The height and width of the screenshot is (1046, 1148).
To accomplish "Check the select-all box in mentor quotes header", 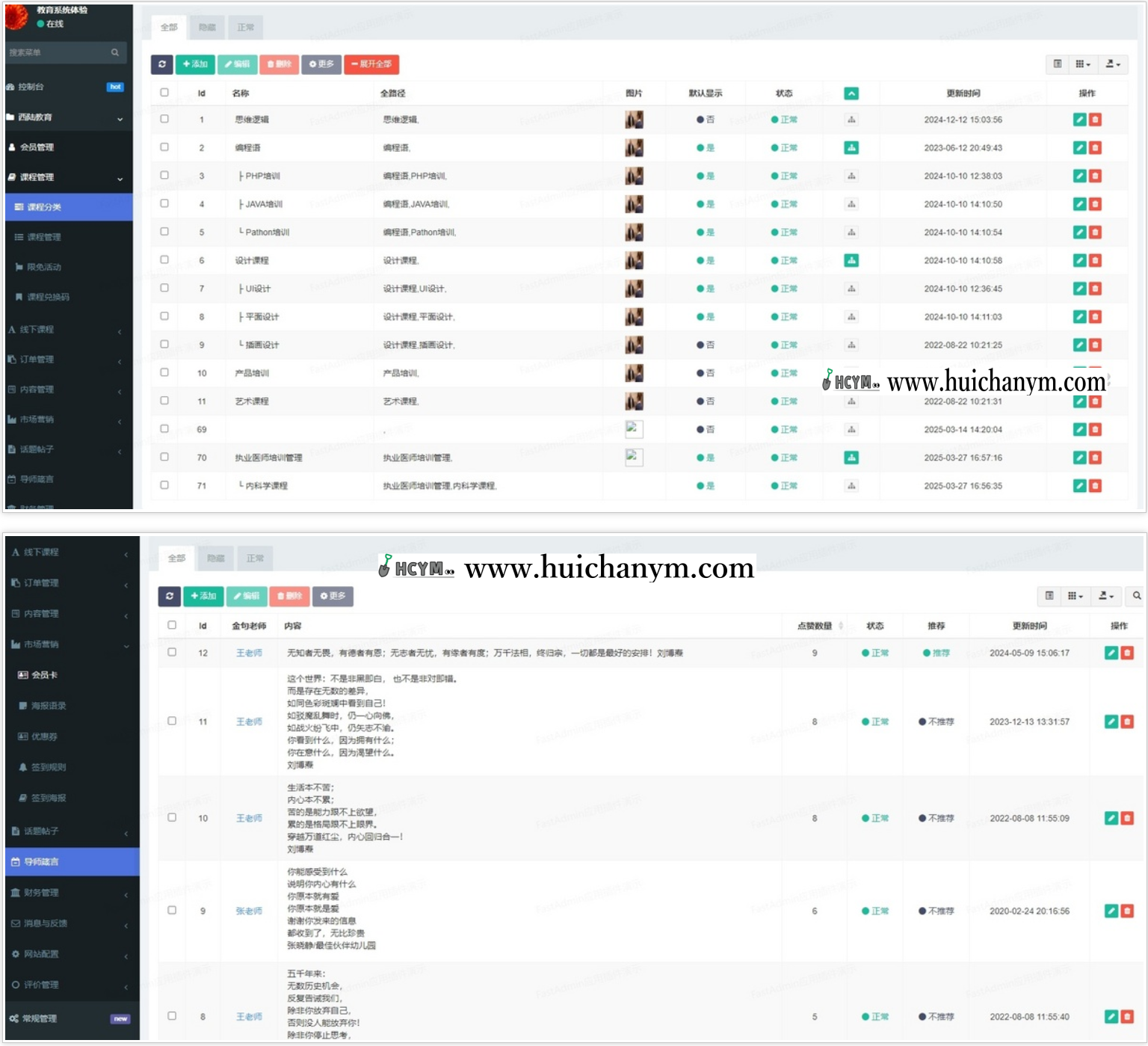I will click(x=172, y=625).
